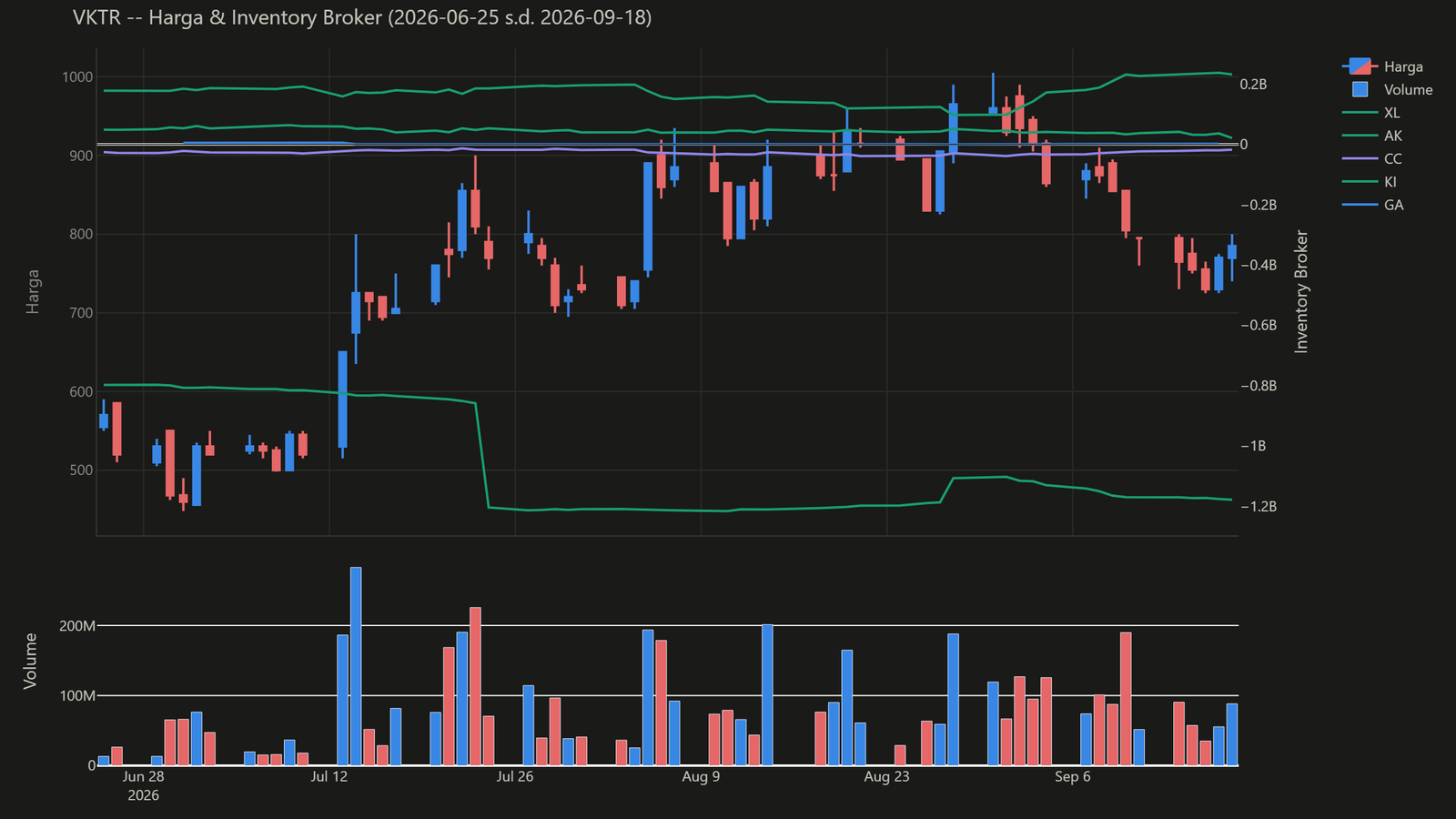1456x819 pixels.
Task: Click the Inventory Broker axis title
Action: pos(1301,291)
